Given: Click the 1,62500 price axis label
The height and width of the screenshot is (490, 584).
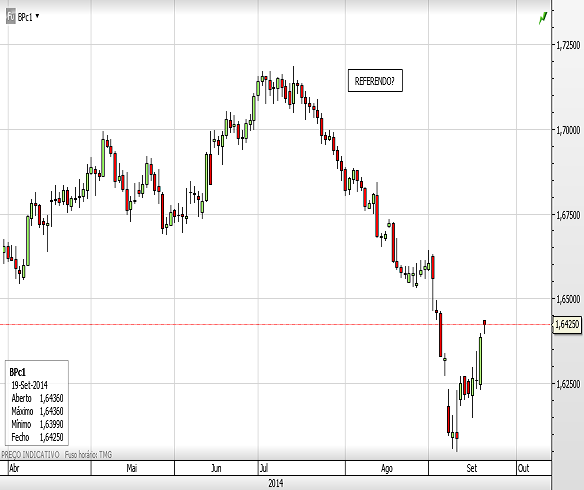Looking at the screenshot, I should tap(568, 384).
